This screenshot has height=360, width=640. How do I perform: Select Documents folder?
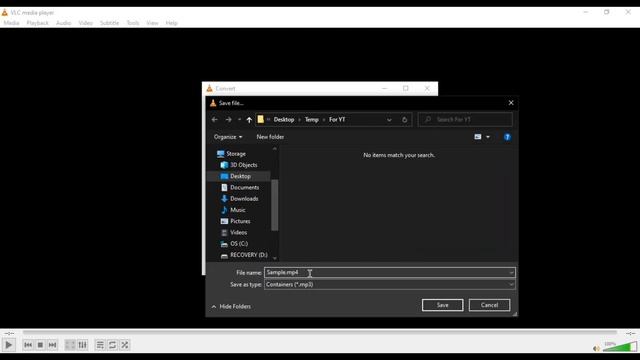(x=244, y=187)
